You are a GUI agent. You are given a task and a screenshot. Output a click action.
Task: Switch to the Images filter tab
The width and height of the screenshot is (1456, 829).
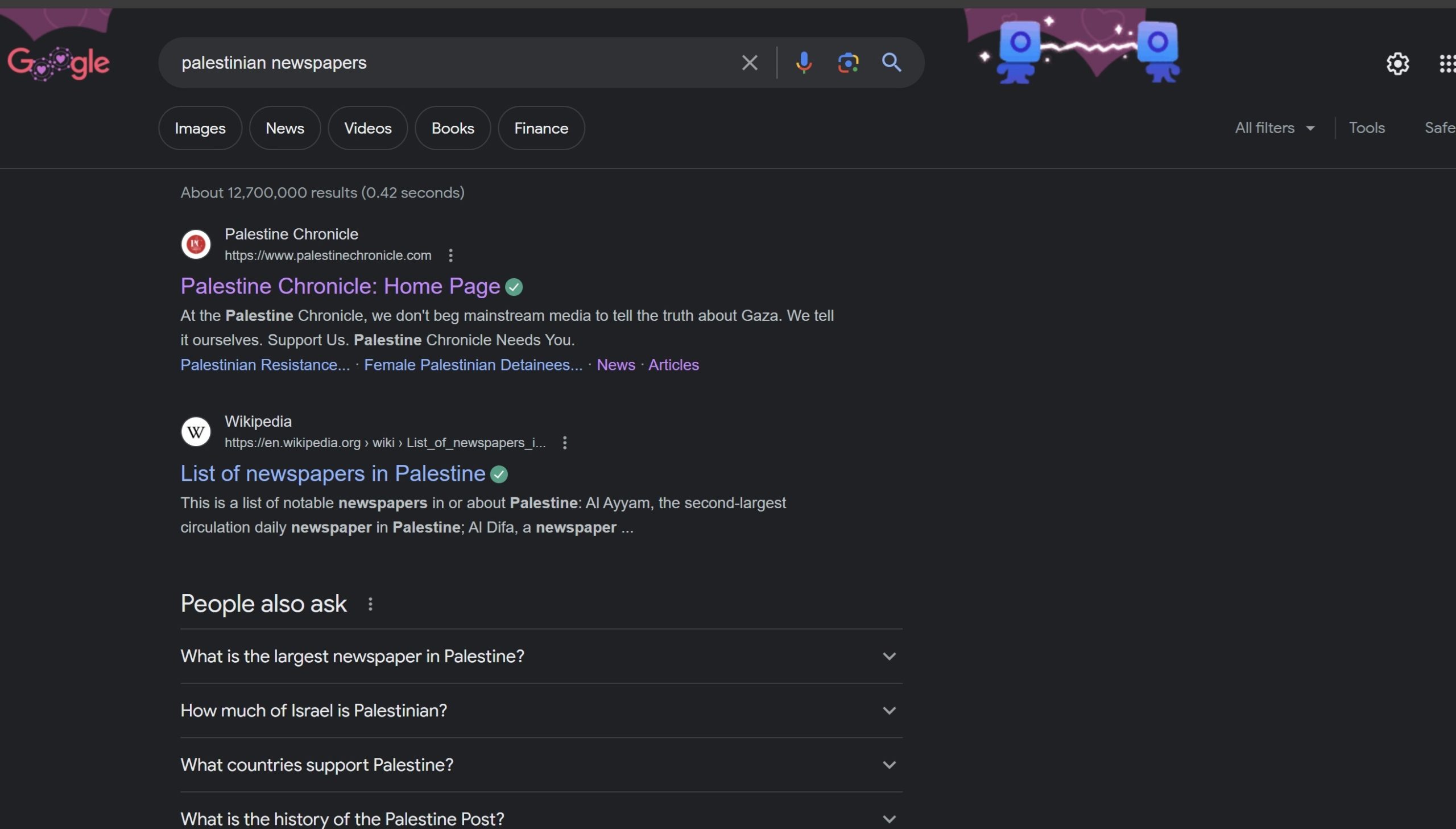pos(200,128)
